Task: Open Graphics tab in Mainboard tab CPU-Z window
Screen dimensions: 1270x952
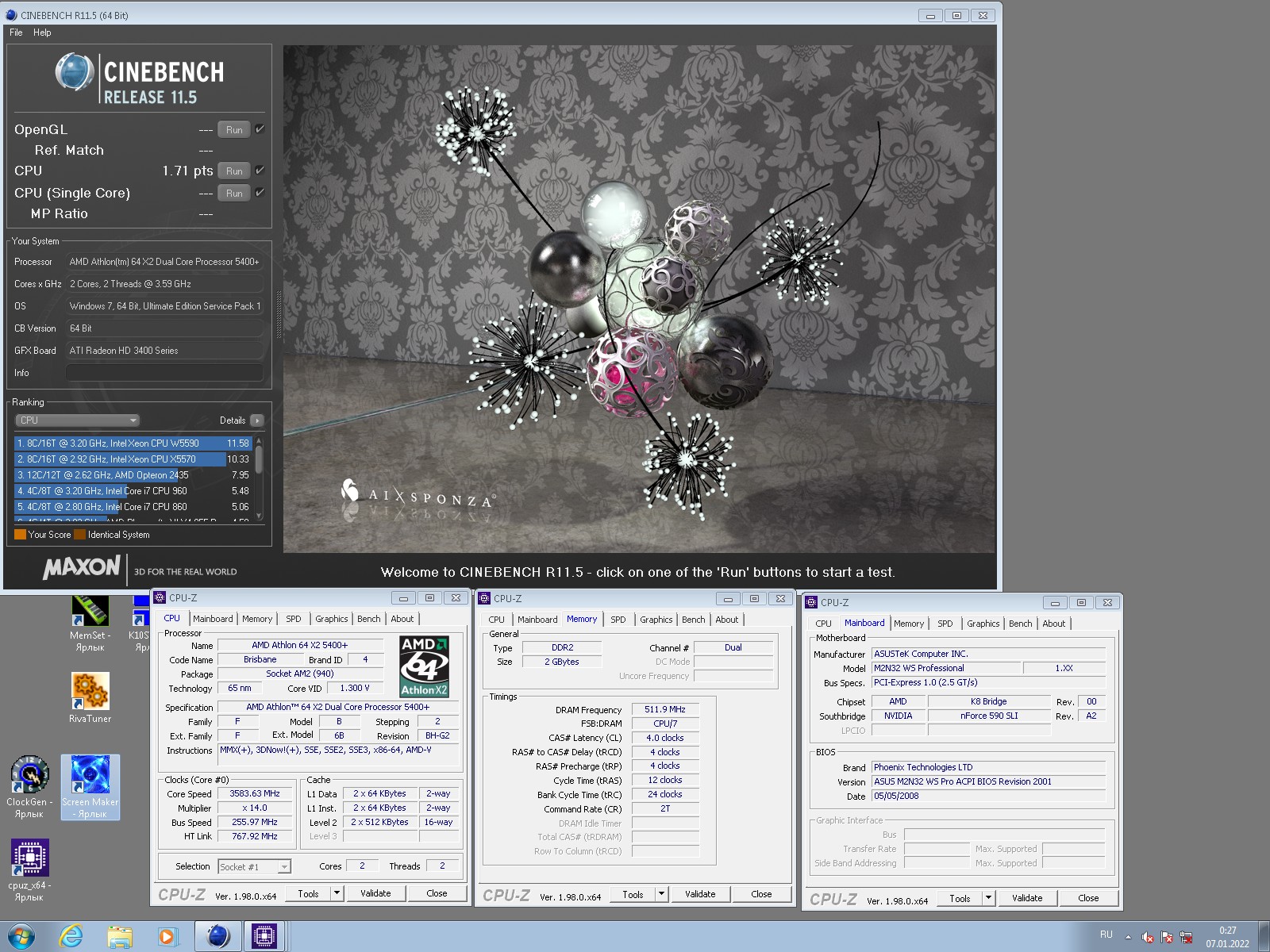Action: tap(983, 624)
